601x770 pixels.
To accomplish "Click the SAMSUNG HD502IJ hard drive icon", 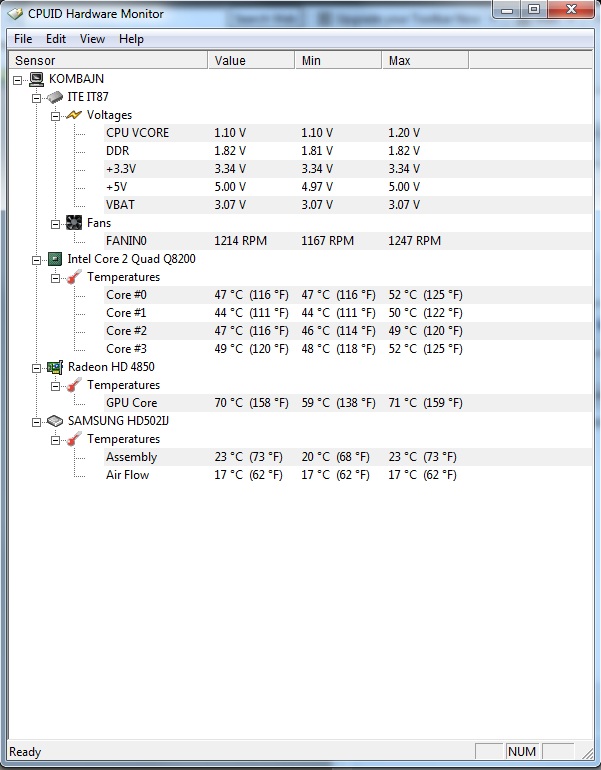I will [x=55, y=421].
